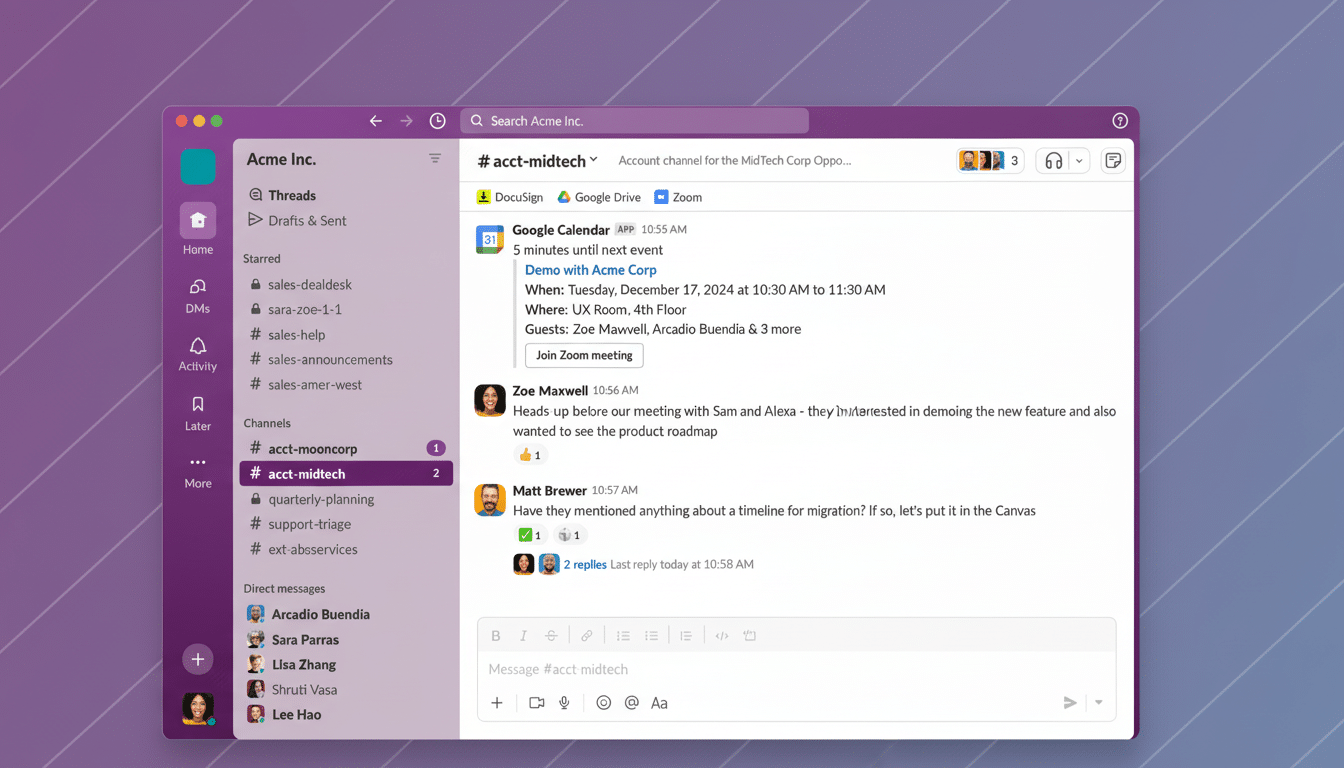Start a huddle using the headphones icon
1344x768 pixels.
pyautogui.click(x=1053, y=160)
